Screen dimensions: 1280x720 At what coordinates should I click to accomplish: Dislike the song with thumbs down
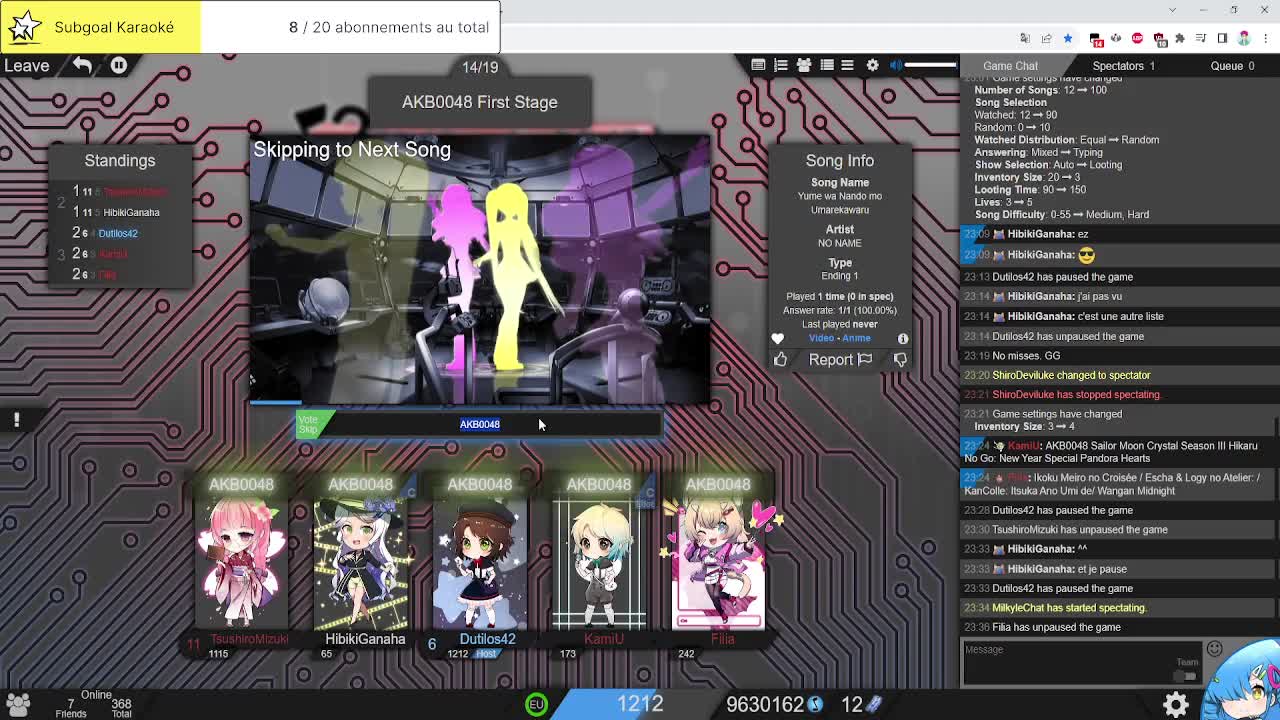pyautogui.click(x=900, y=360)
